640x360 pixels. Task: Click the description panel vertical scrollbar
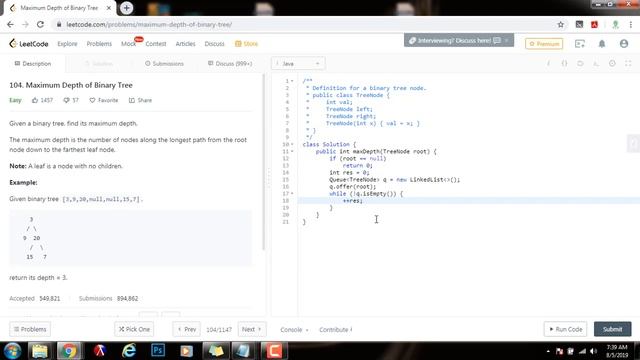pyautogui.click(x=264, y=161)
